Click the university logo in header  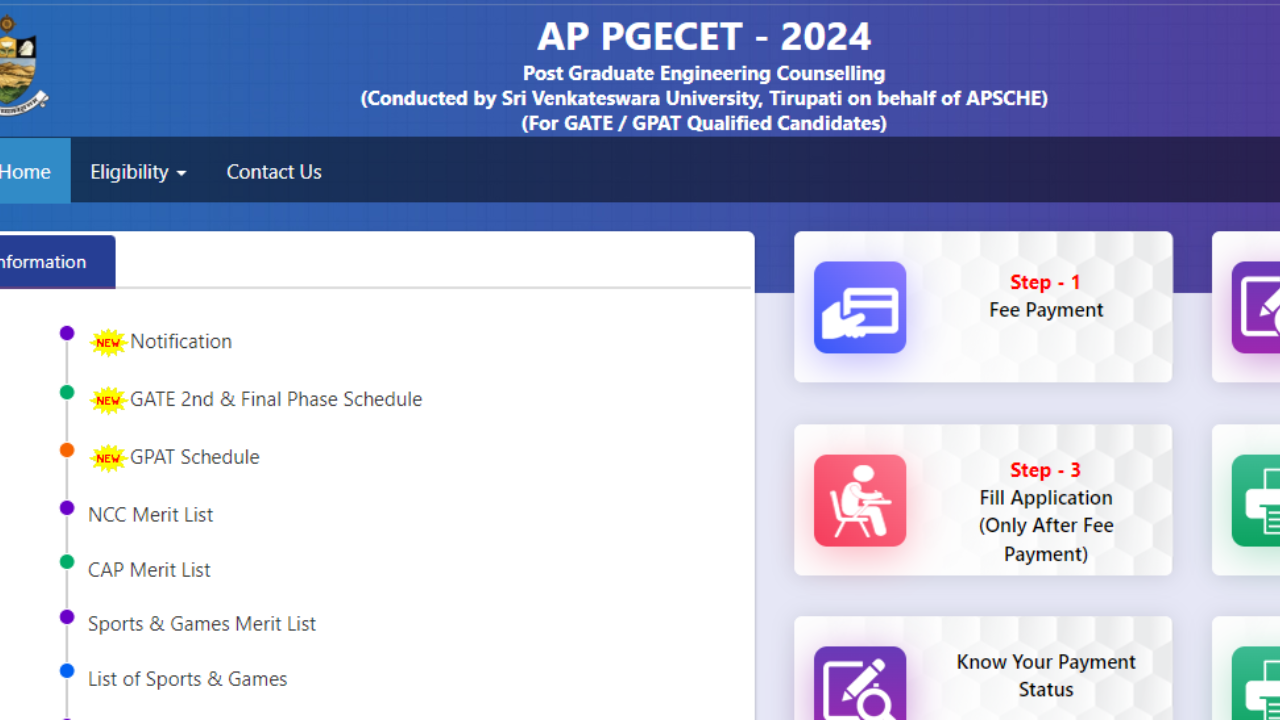click(x=20, y=65)
